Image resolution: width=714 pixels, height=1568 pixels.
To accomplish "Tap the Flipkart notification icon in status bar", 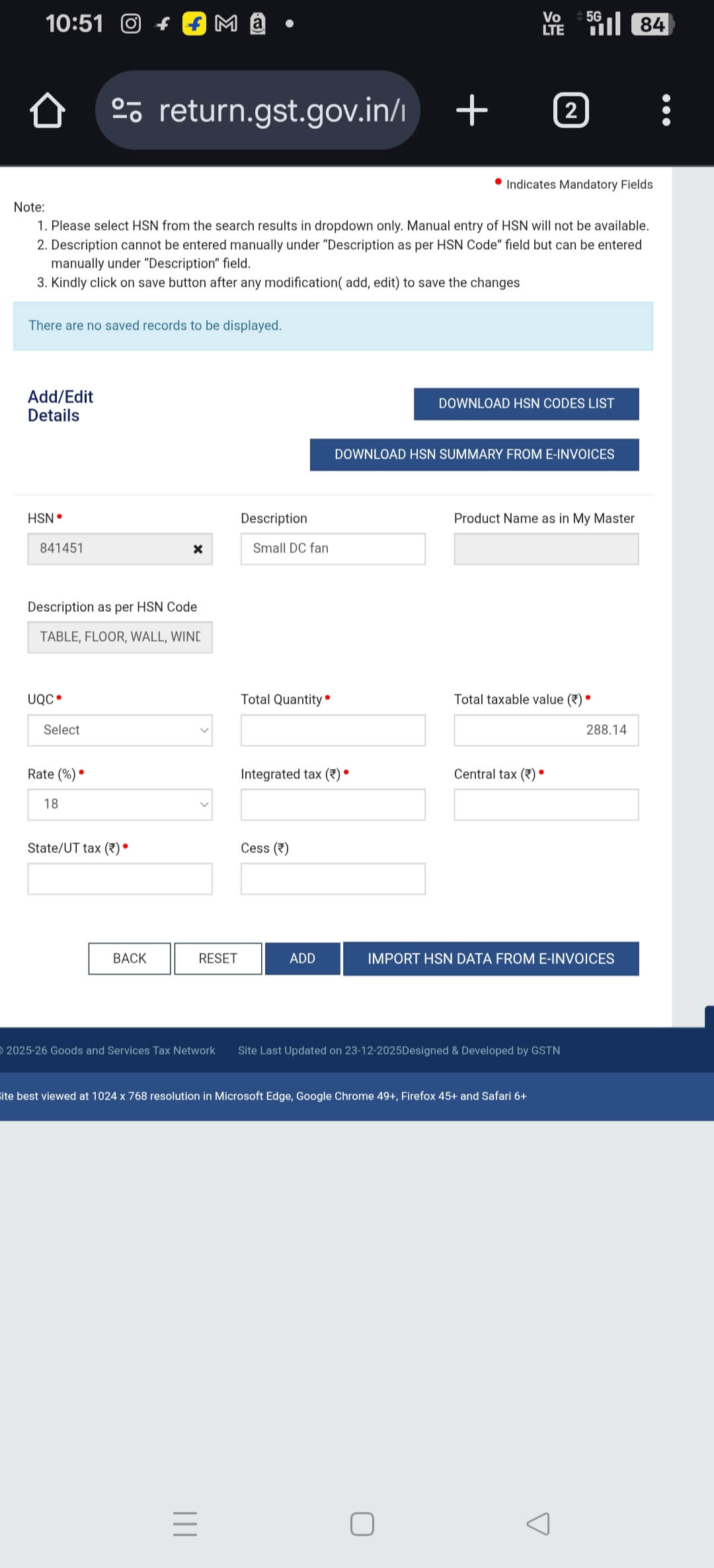I will pyautogui.click(x=194, y=24).
